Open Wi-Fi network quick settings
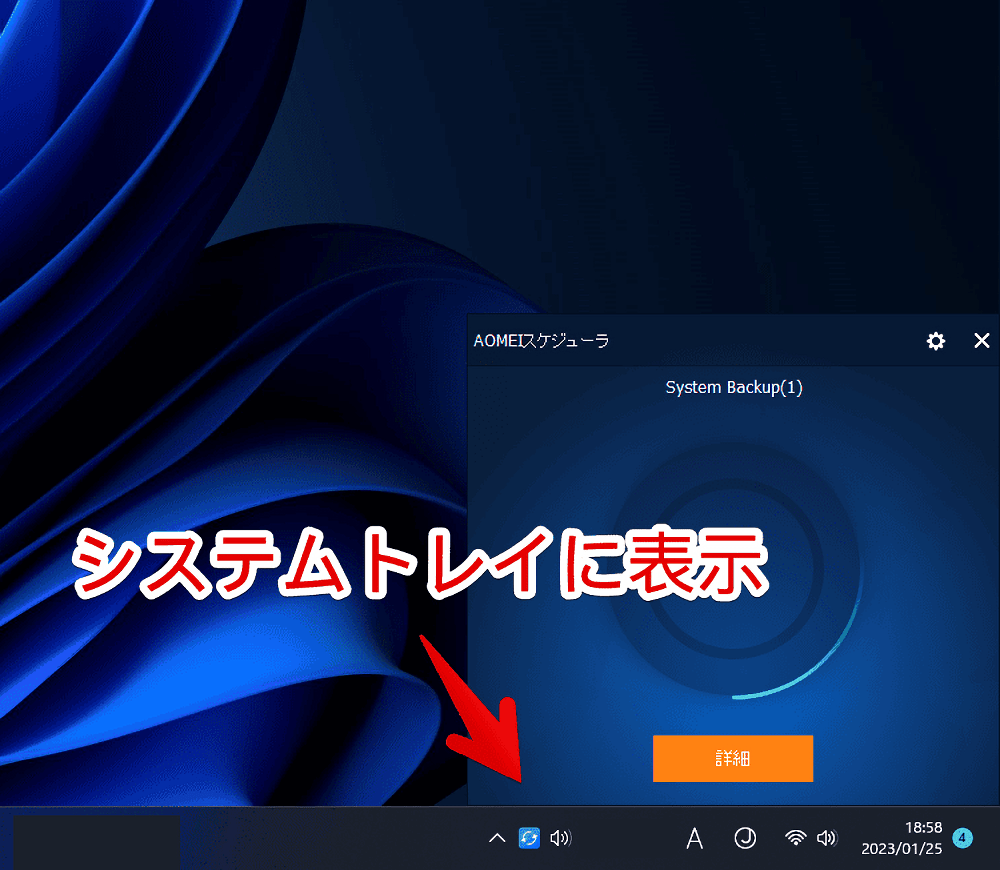The width and height of the screenshot is (1000, 870). point(795,837)
